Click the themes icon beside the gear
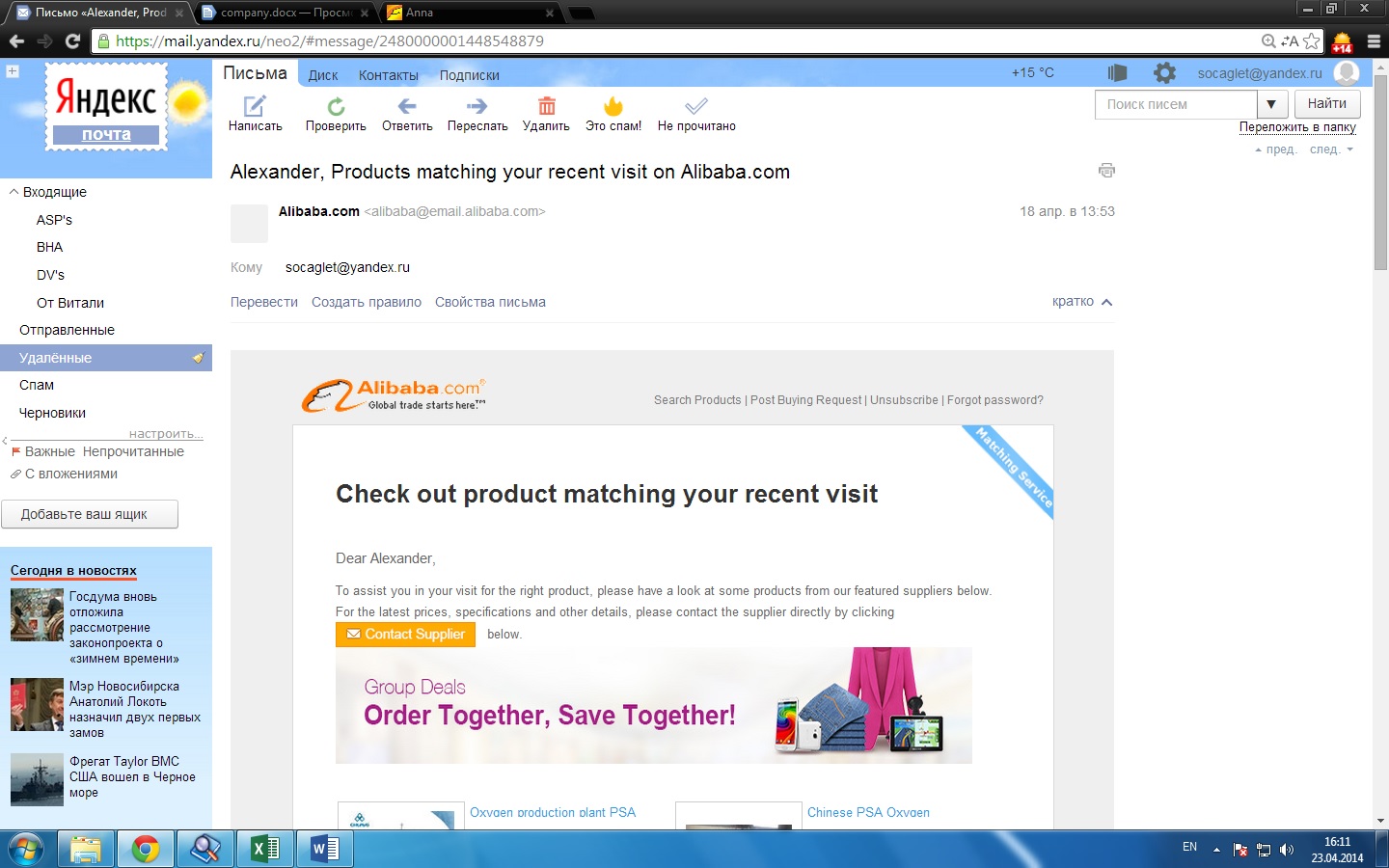Screen dimensions: 1389x868 [x=1118, y=73]
